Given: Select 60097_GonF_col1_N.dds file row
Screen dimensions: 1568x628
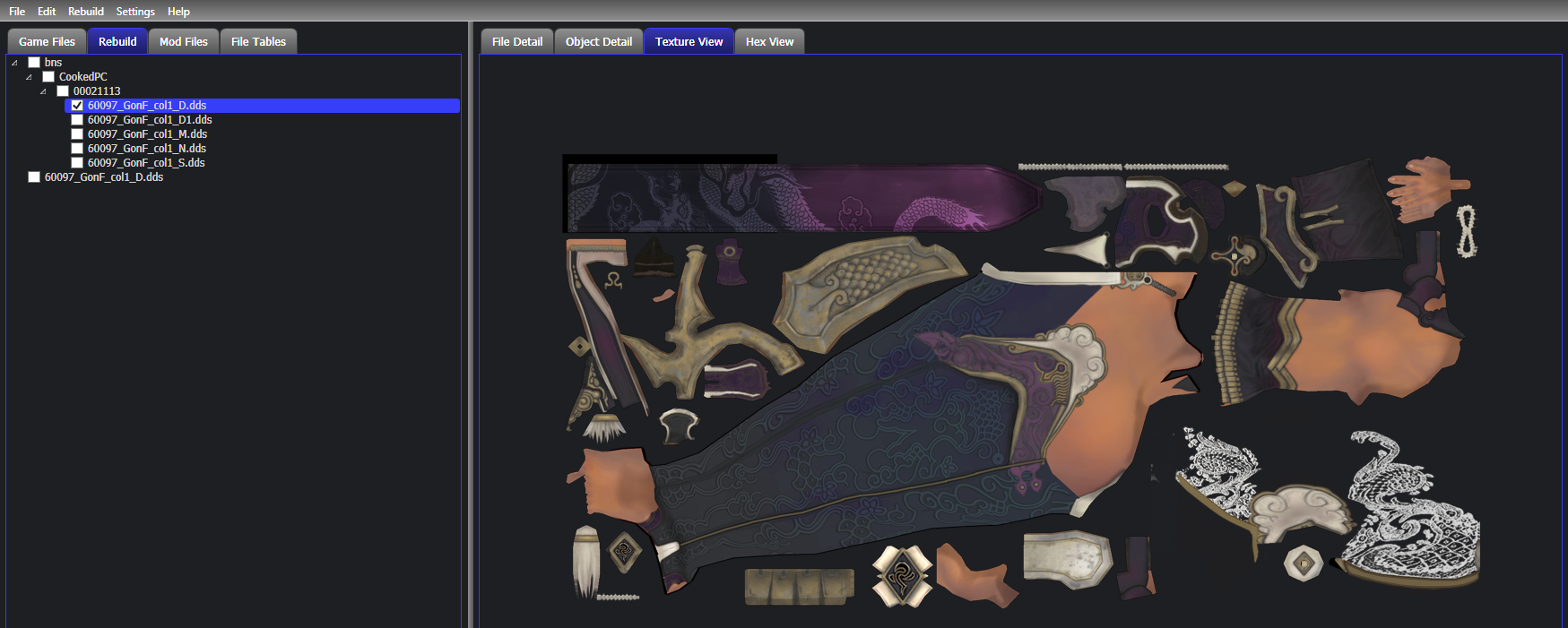Looking at the screenshot, I should 147,149.
